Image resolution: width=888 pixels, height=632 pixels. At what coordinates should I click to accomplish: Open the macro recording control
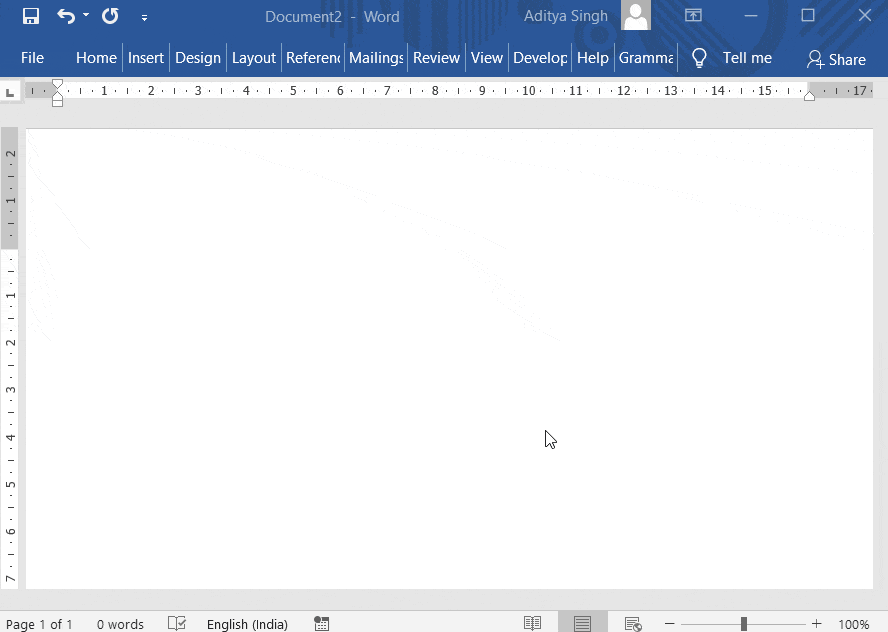click(321, 623)
